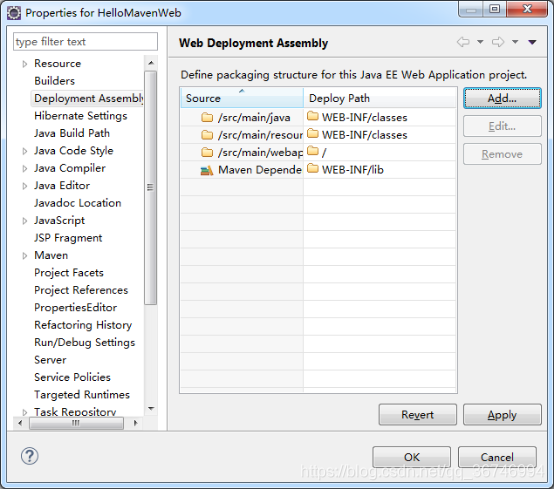Click the Add... button
554x490 pixels.
tap(502, 98)
